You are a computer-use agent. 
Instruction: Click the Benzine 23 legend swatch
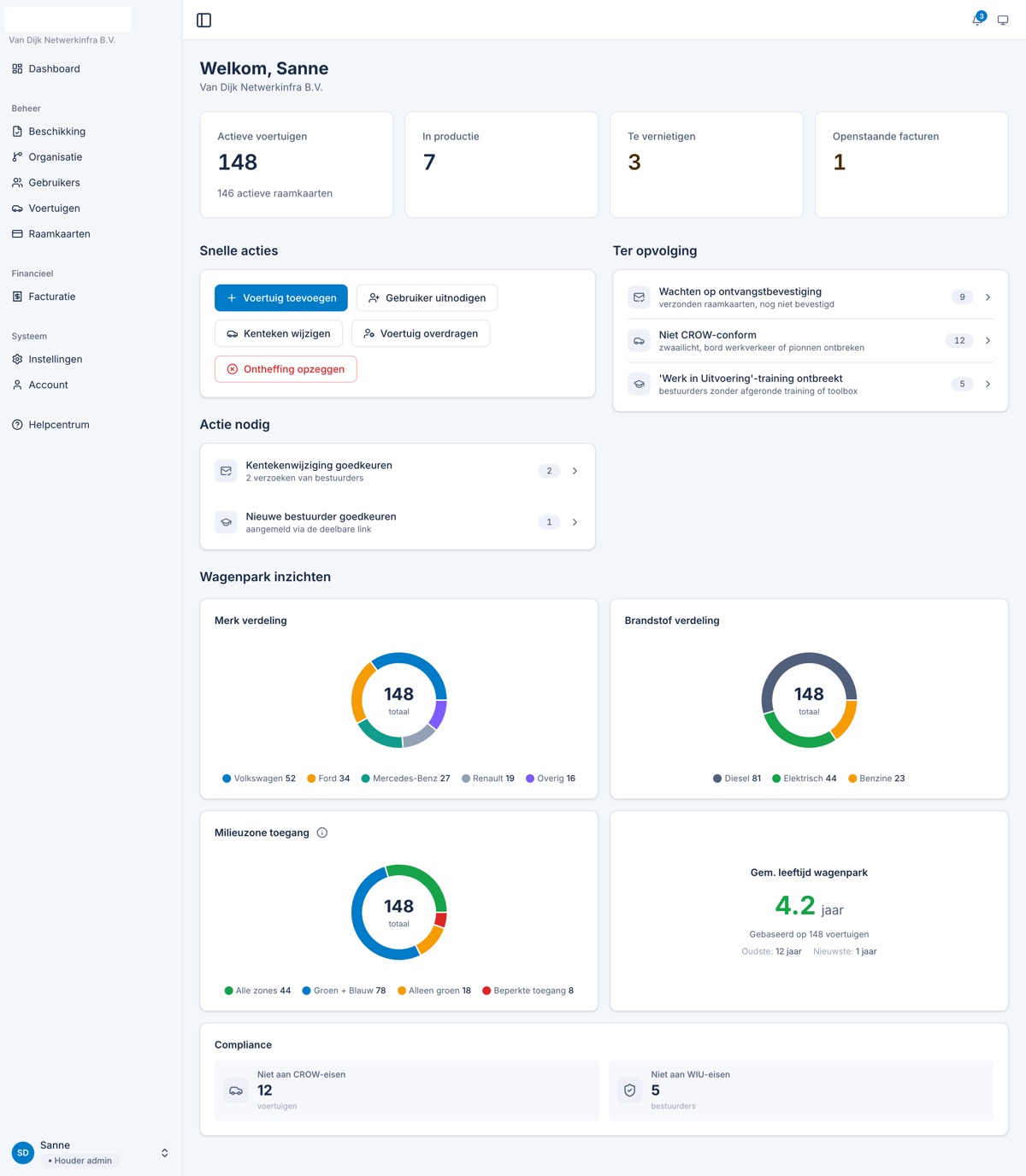[852, 779]
